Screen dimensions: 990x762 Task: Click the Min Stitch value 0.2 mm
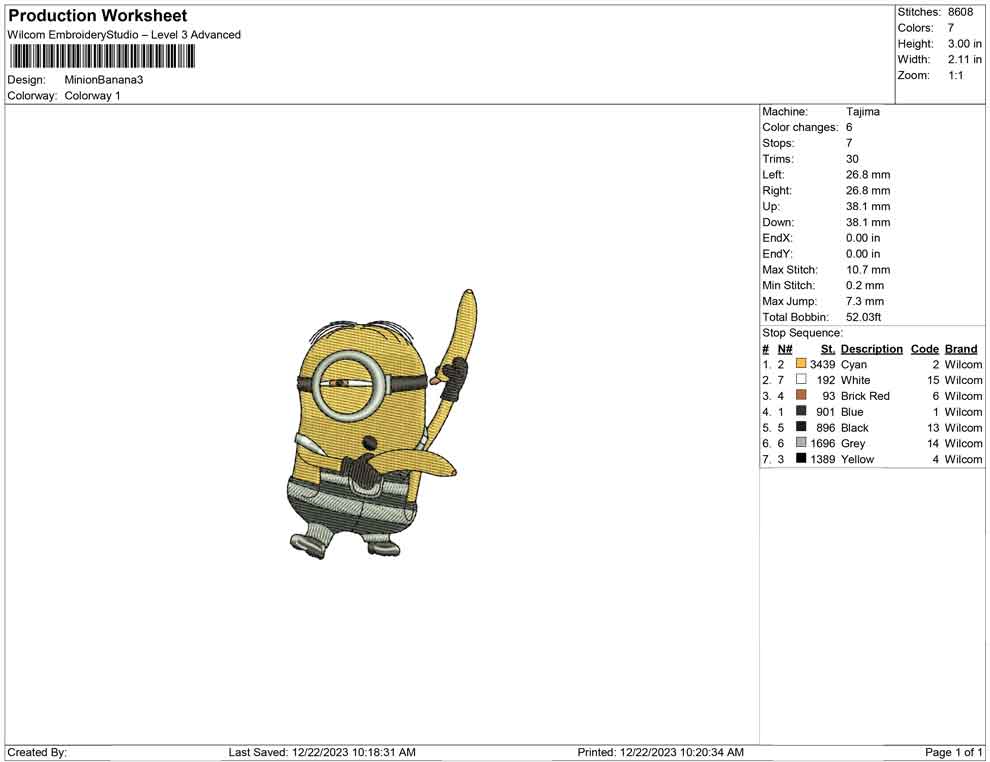click(x=865, y=285)
